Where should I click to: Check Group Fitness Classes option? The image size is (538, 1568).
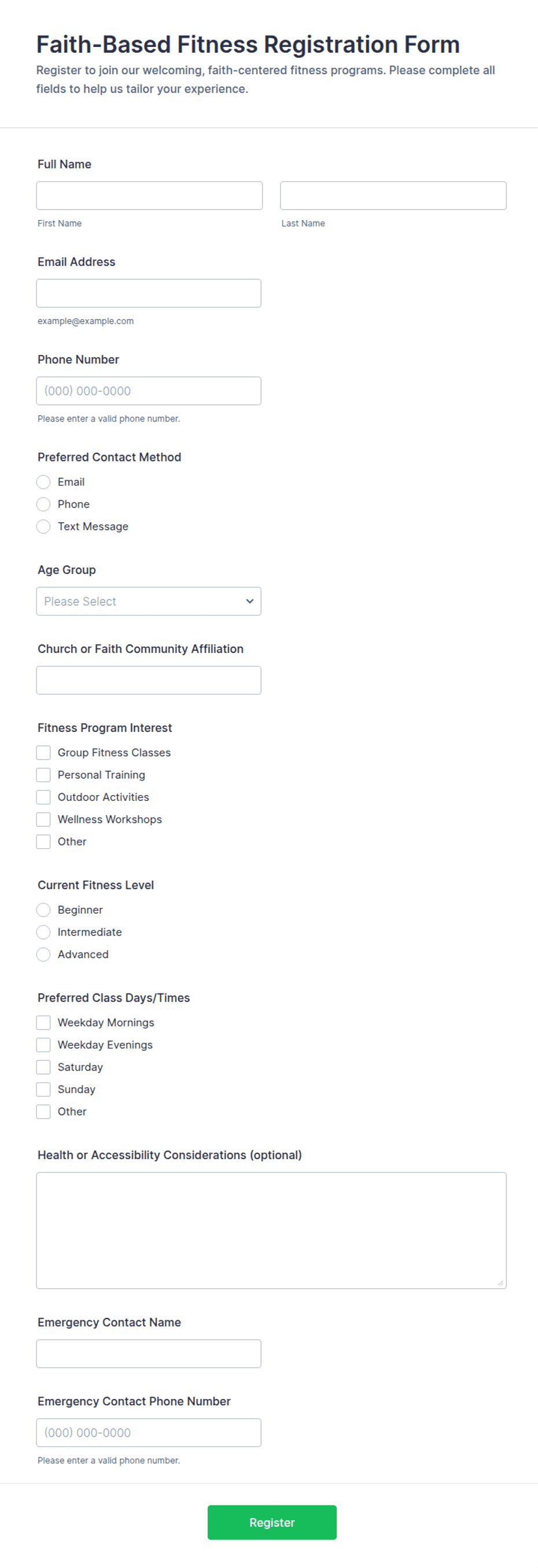click(x=43, y=753)
